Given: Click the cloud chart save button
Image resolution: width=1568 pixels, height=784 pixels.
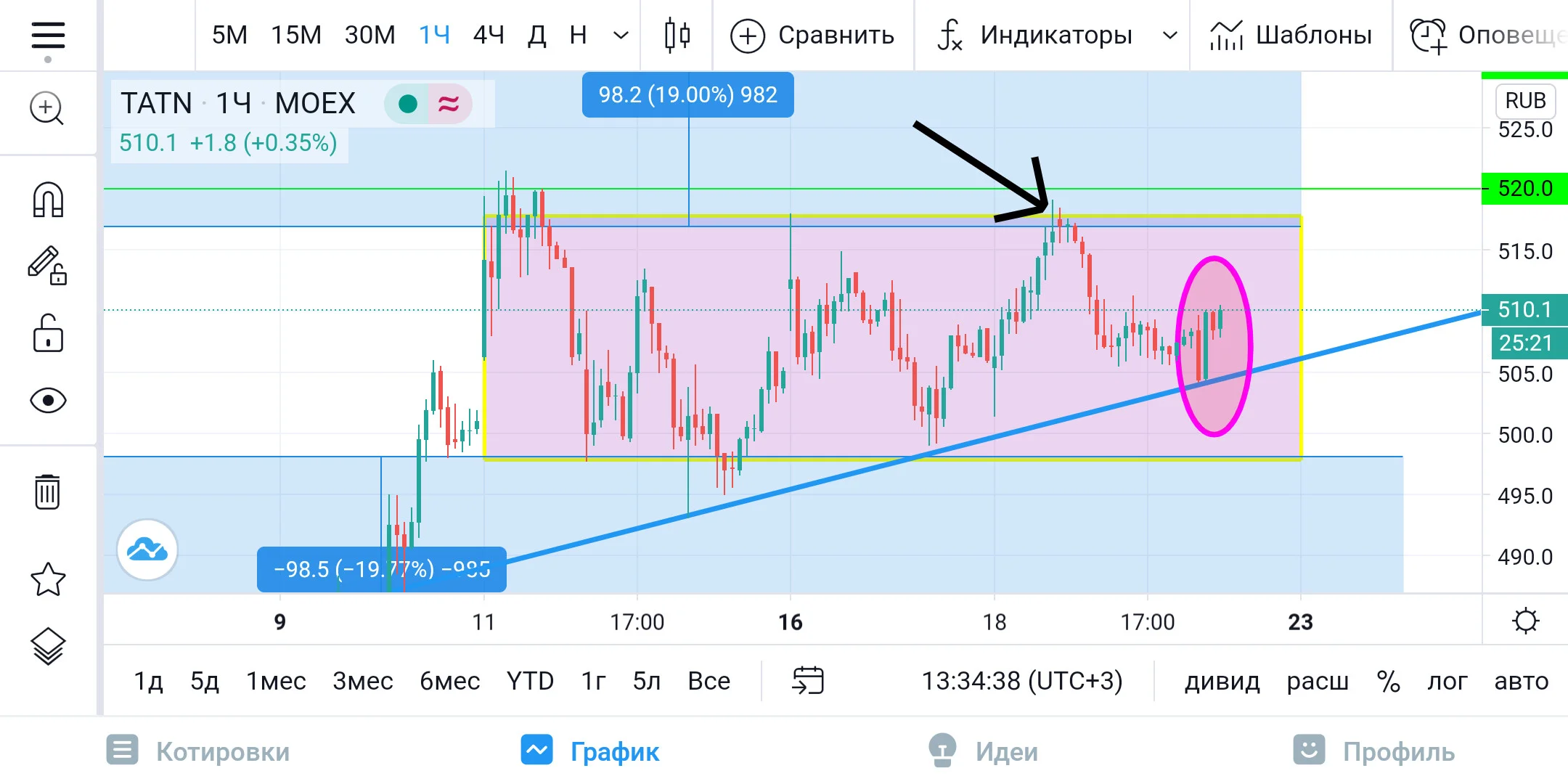Looking at the screenshot, I should (147, 550).
